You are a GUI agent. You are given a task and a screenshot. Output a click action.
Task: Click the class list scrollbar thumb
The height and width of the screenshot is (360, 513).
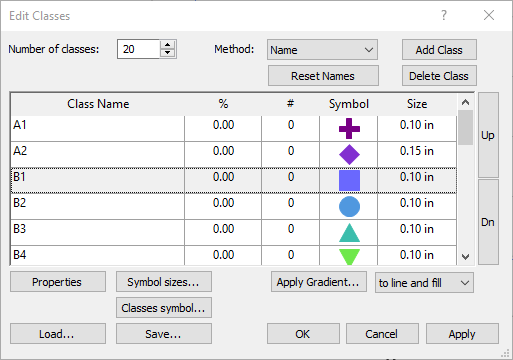[465, 128]
